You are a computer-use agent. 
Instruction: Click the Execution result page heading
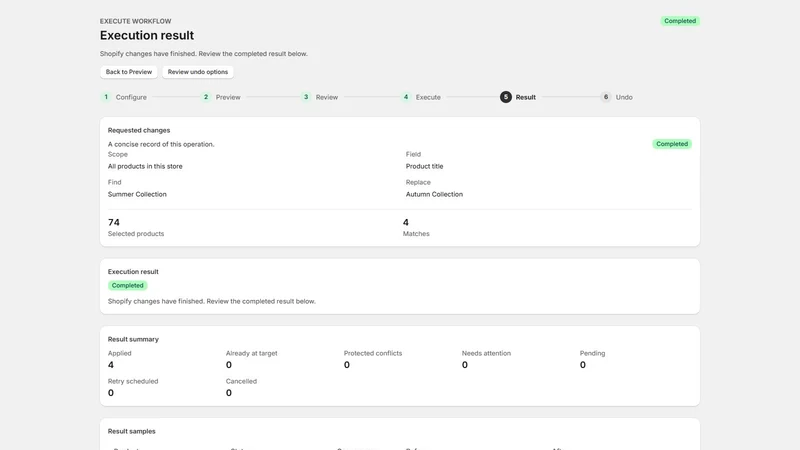click(147, 35)
